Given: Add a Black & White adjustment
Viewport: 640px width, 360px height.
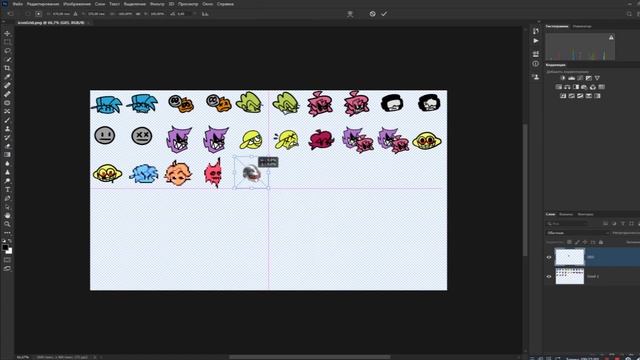Looking at the screenshot, I should (x=576, y=87).
